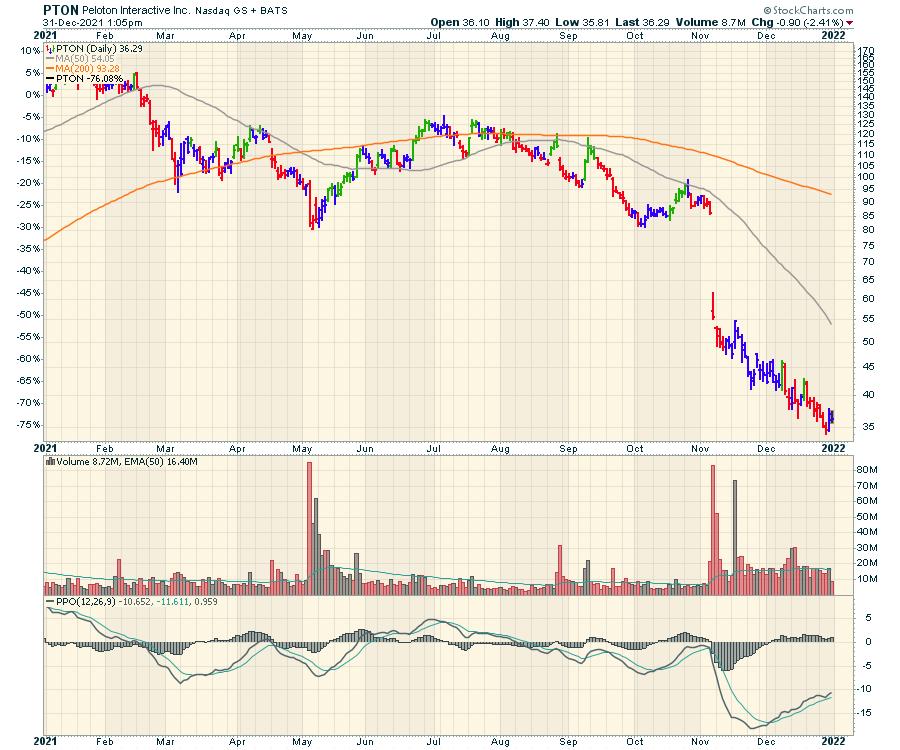Image resolution: width=900 pixels, height=750 pixels.
Task: Click the 2022 label on bottom axis
Action: 834,741
